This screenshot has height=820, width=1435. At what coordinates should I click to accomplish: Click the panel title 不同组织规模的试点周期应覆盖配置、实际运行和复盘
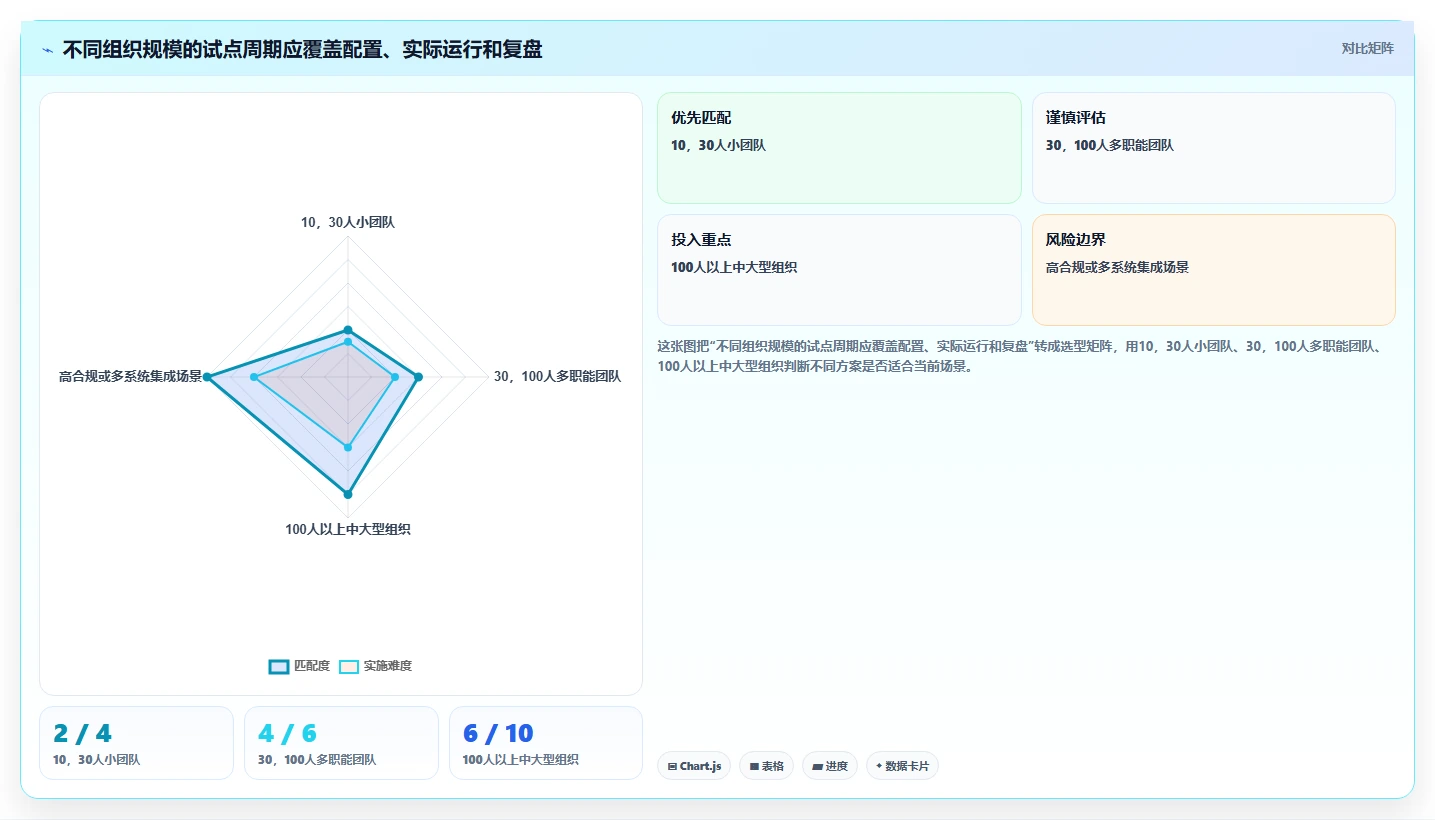click(302, 49)
